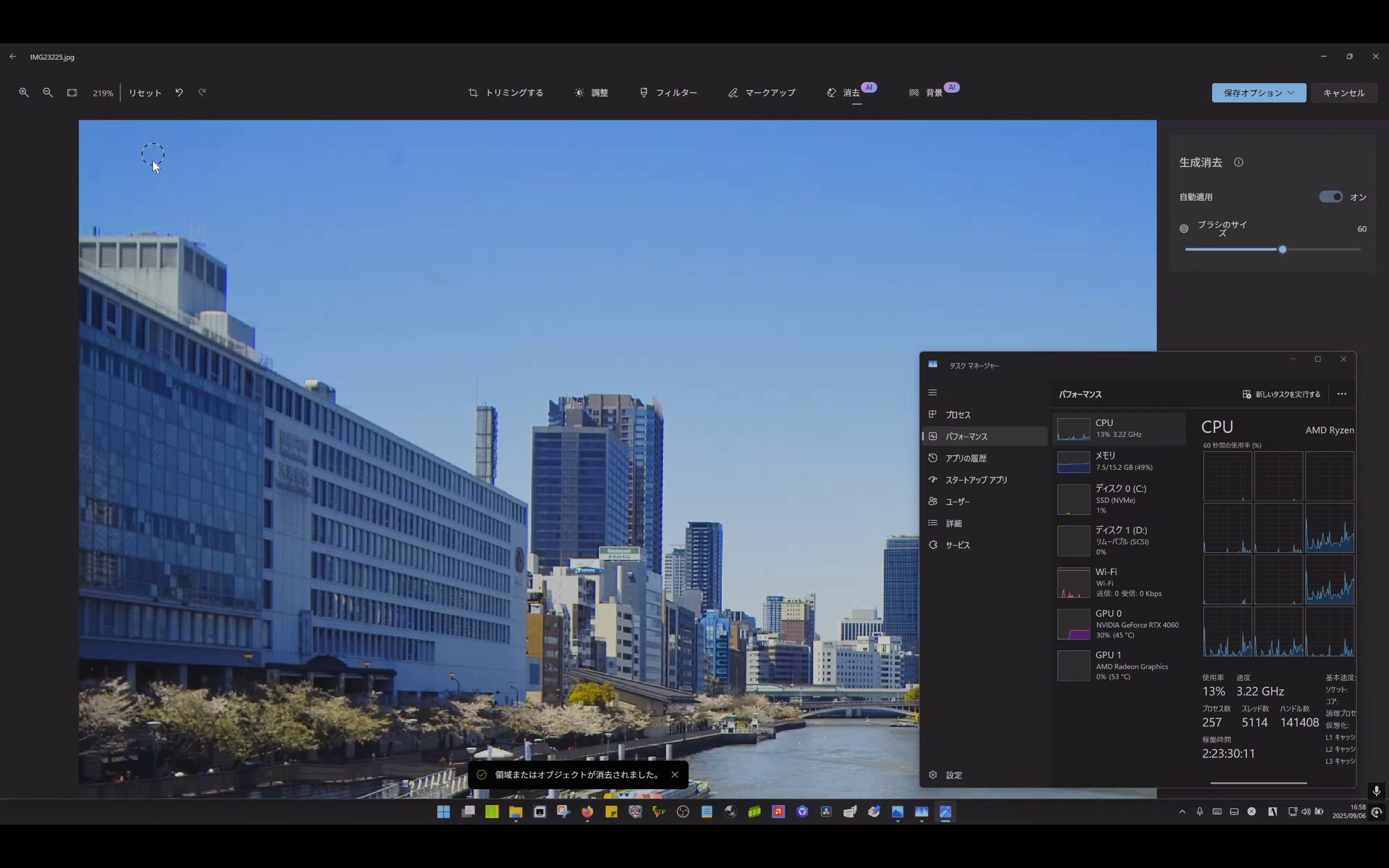Open the filter tab
This screenshot has height=868, width=1389.
(x=668, y=93)
